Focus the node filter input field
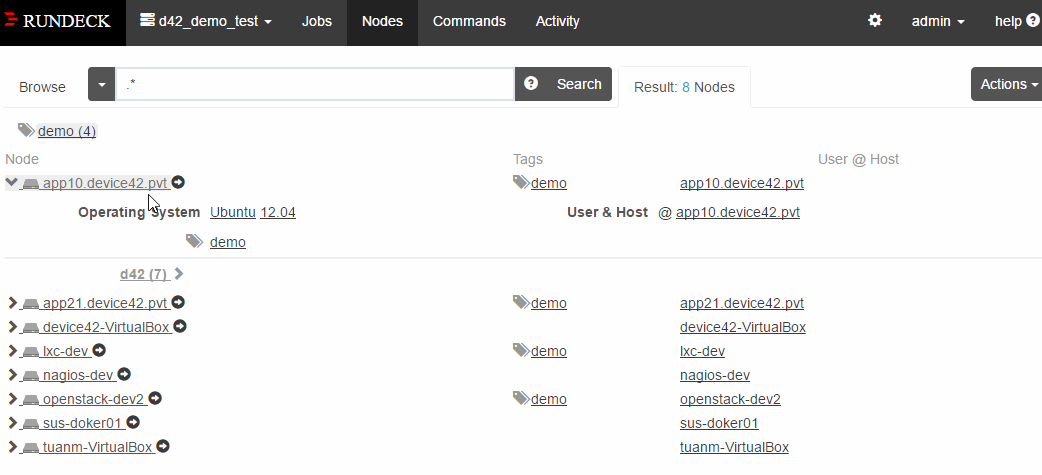 315,84
